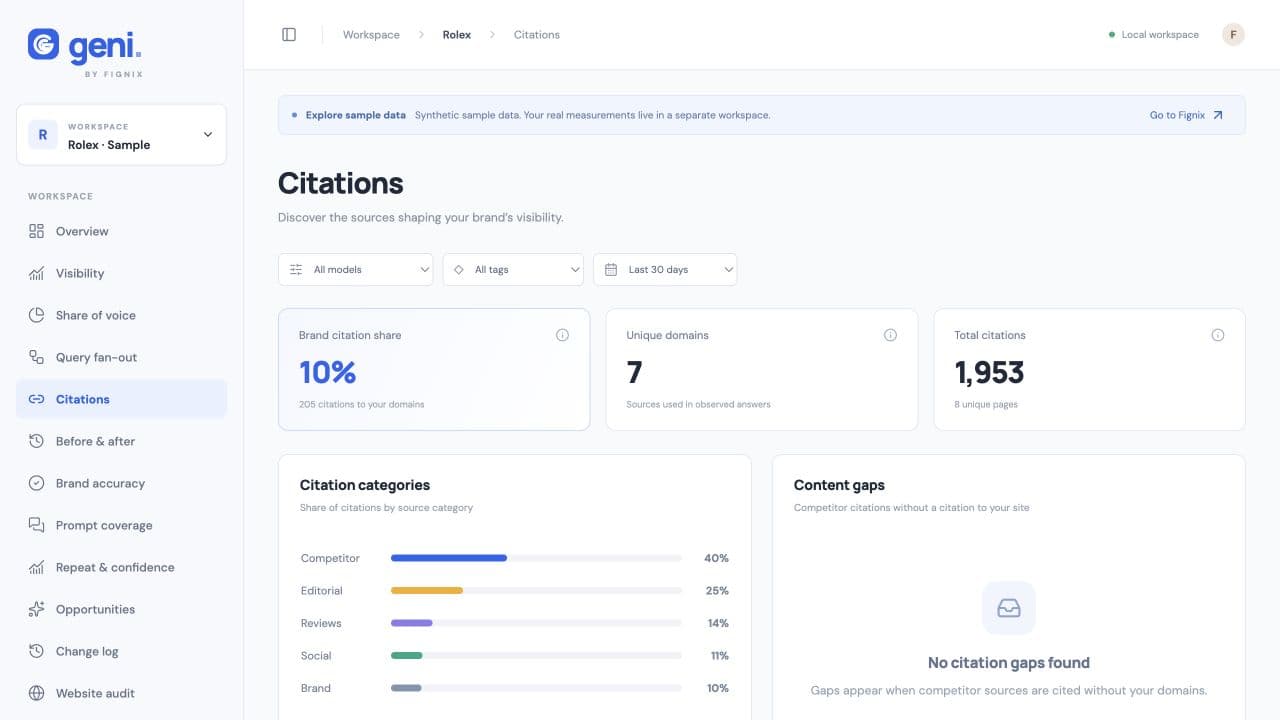
Task: Click the Brand citation share card
Action: (434, 369)
